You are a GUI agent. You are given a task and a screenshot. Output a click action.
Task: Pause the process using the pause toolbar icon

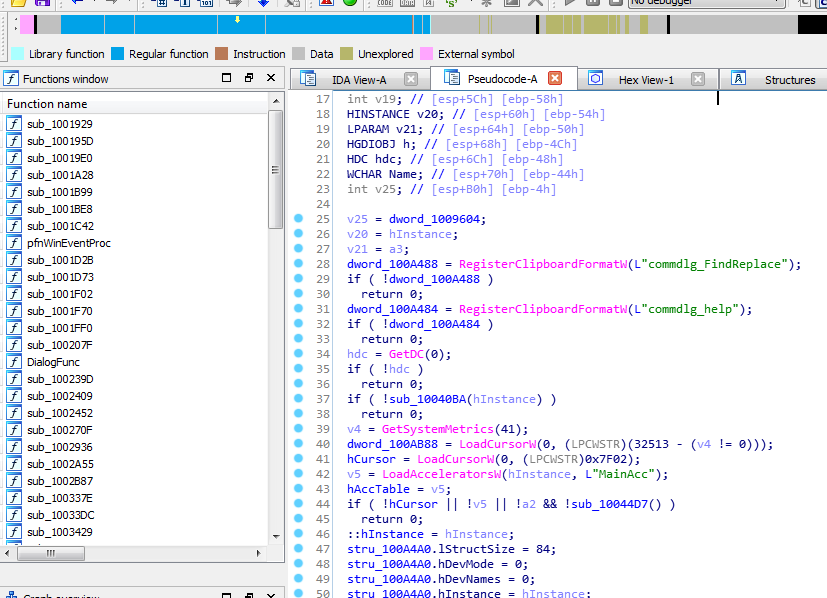click(x=591, y=4)
